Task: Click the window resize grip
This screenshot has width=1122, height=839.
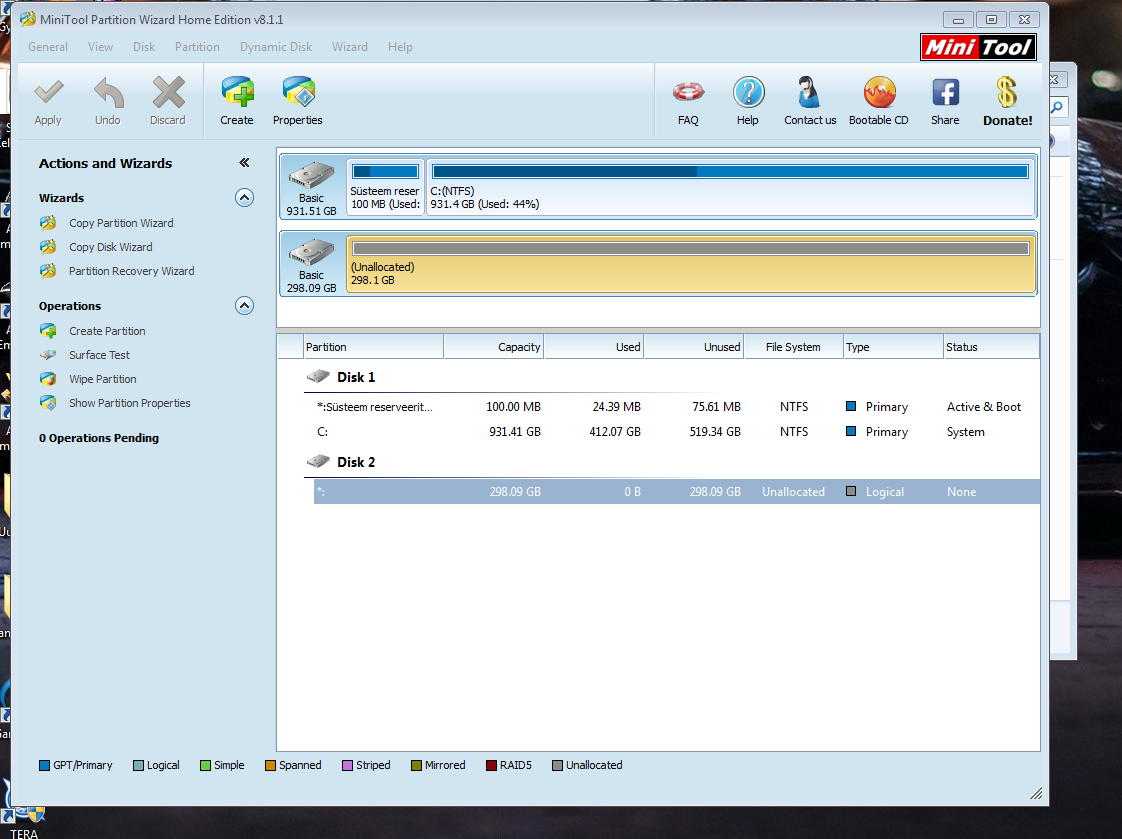Action: tap(1036, 793)
